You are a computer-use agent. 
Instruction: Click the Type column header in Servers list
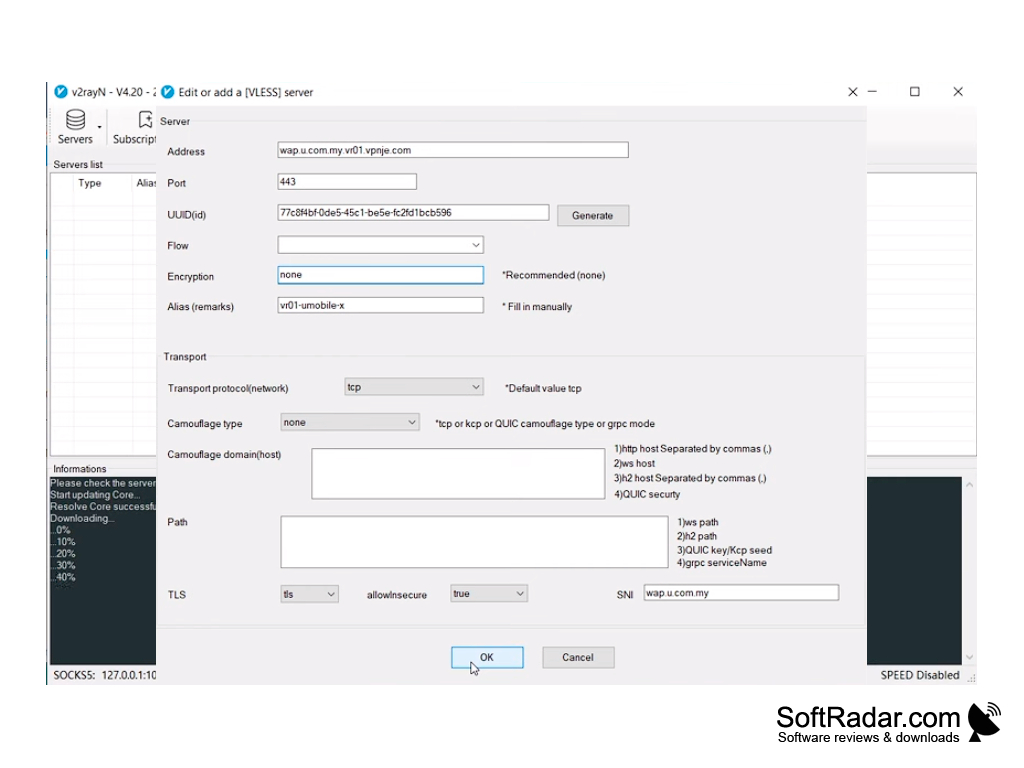point(89,183)
